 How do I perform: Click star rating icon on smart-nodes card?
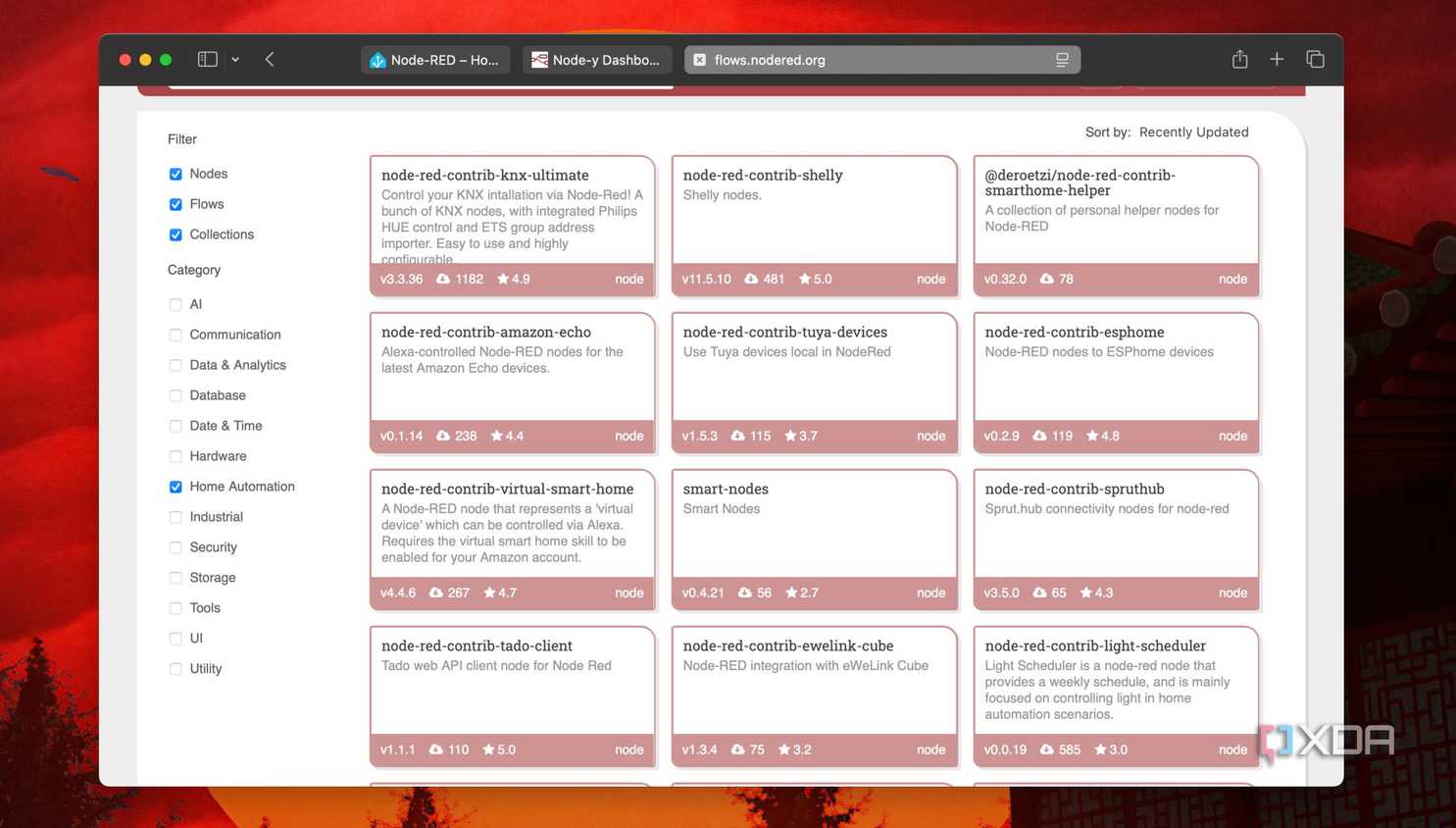(791, 593)
